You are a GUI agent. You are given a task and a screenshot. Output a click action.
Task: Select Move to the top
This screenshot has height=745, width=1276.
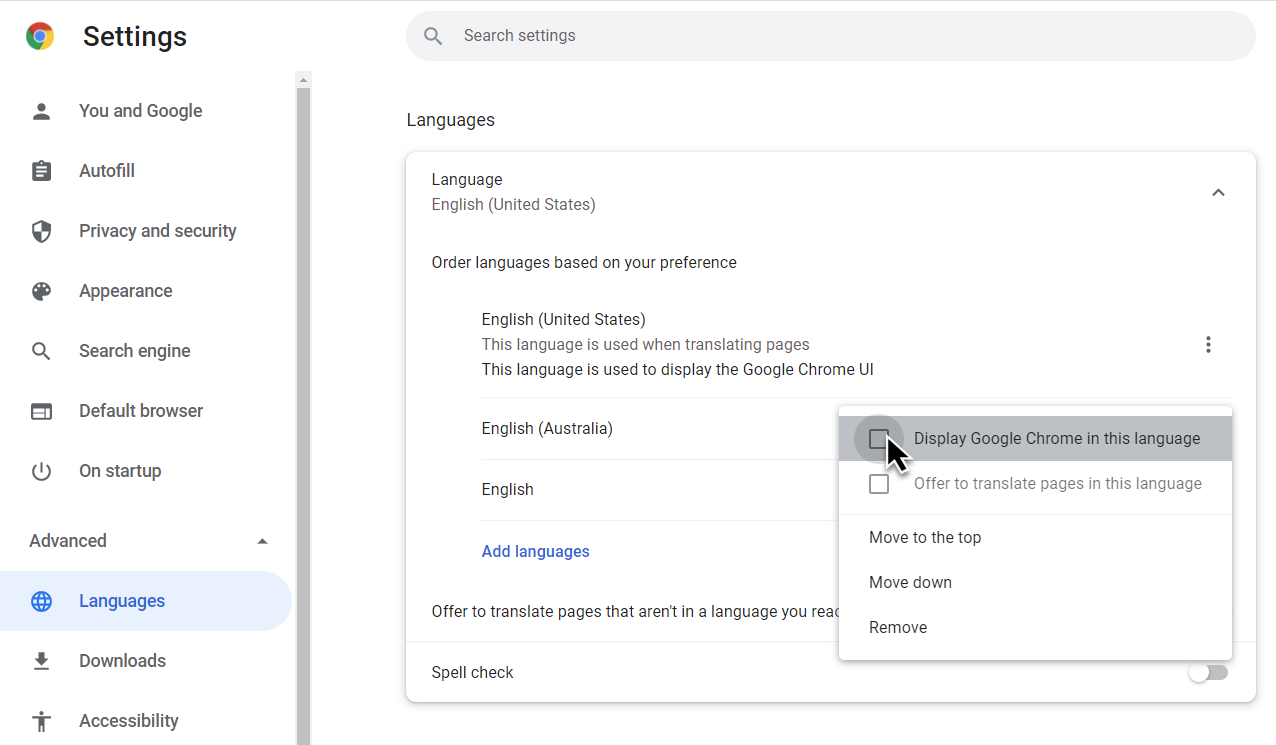pos(1035,538)
